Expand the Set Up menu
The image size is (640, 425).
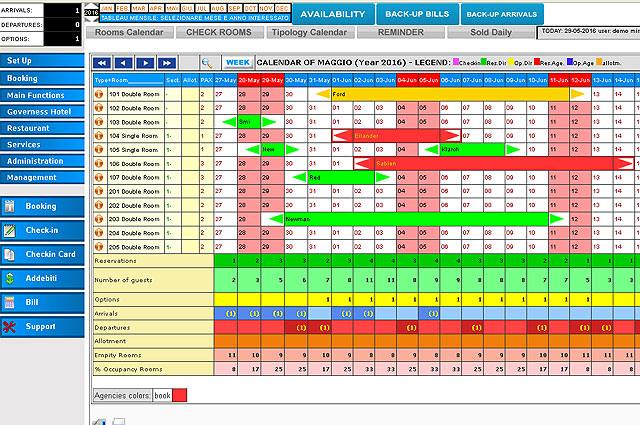coord(42,61)
